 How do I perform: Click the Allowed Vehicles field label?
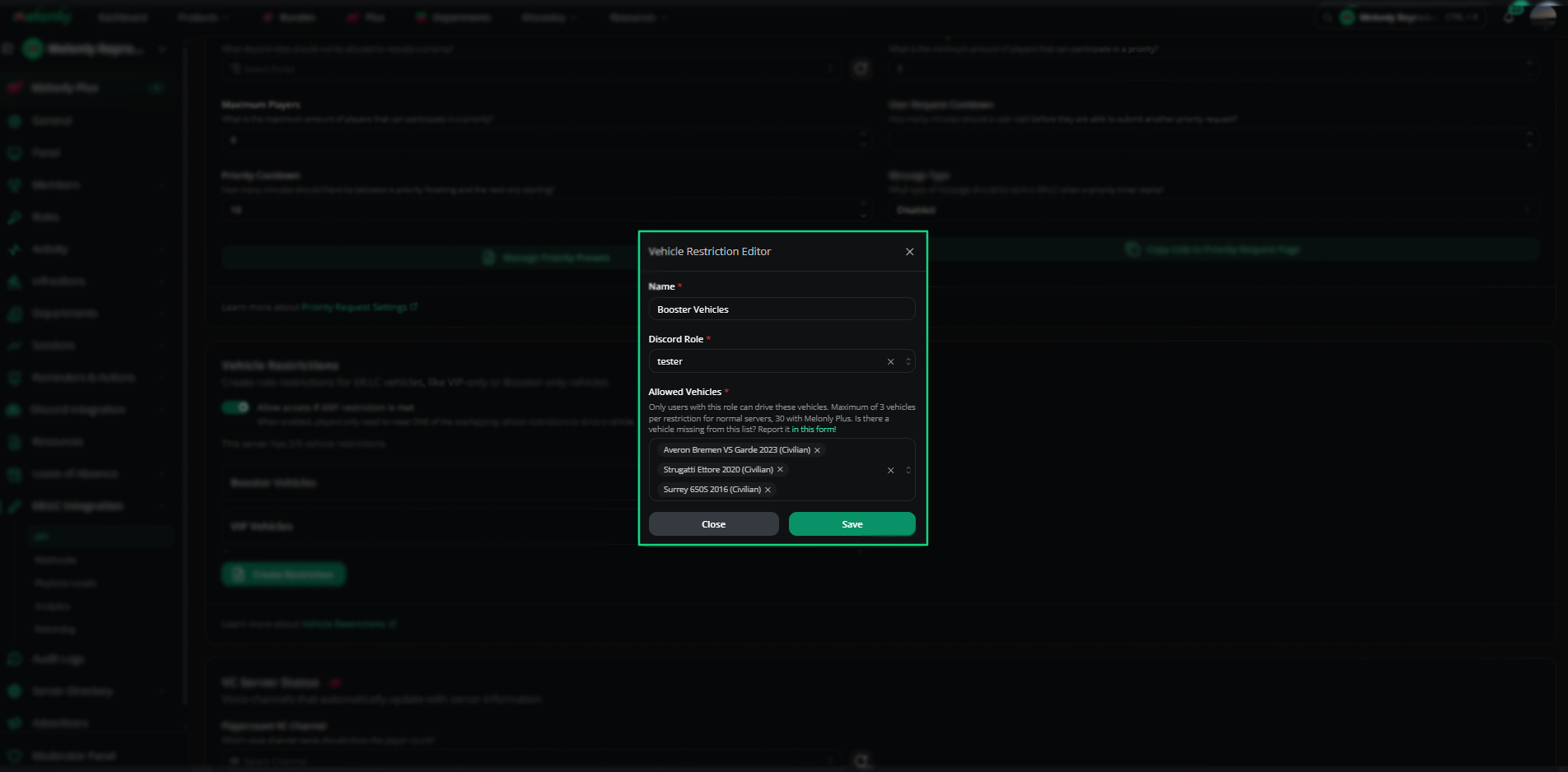(684, 393)
